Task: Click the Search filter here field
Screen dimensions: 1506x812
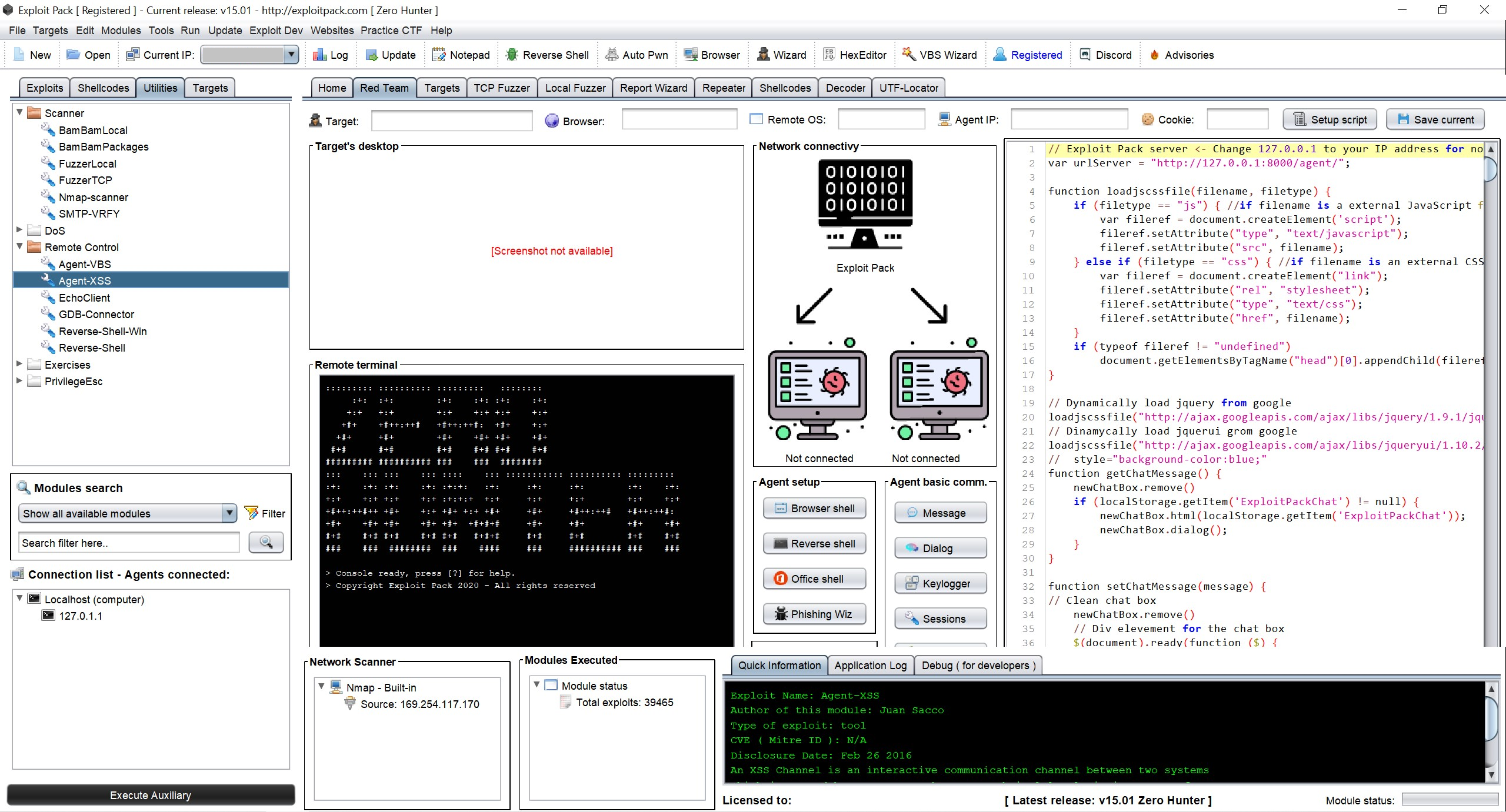Action: [129, 543]
